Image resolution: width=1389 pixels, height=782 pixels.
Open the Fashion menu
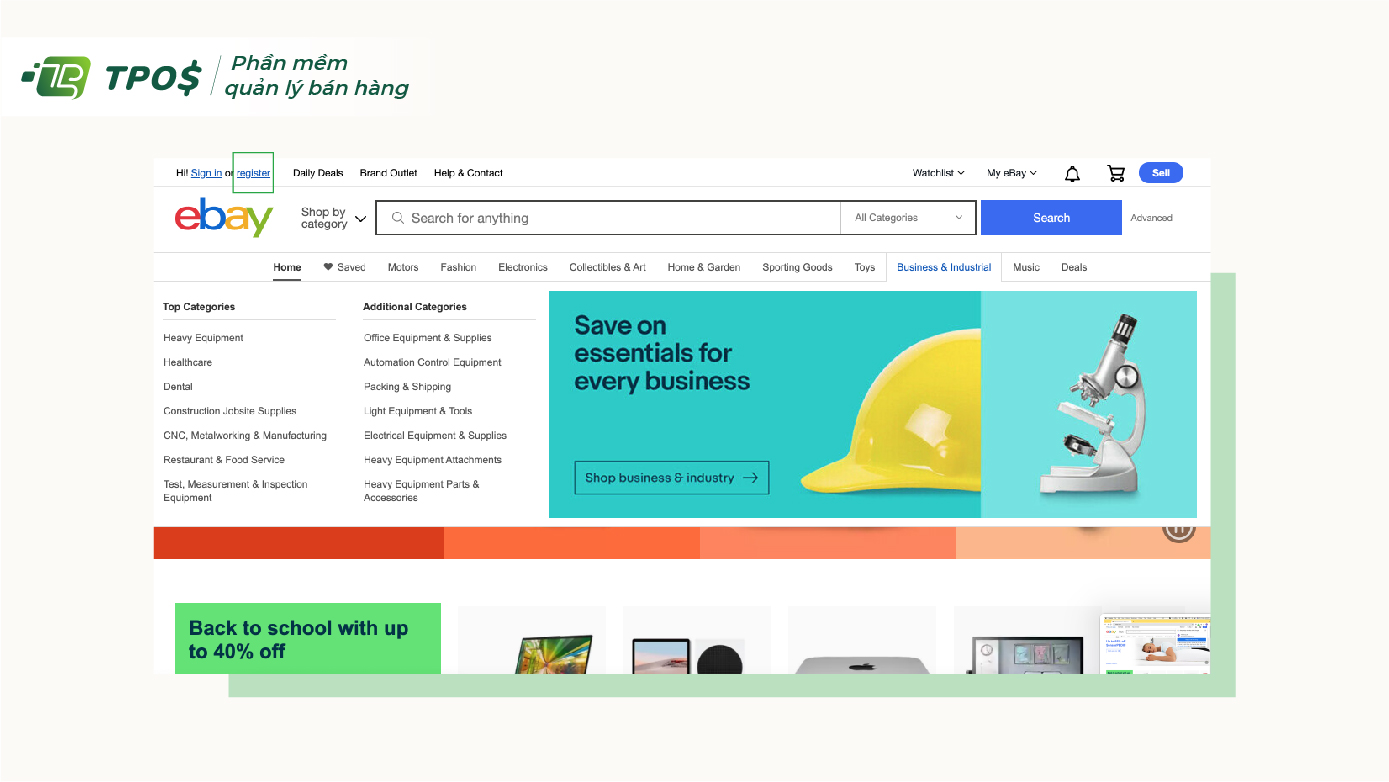click(458, 267)
